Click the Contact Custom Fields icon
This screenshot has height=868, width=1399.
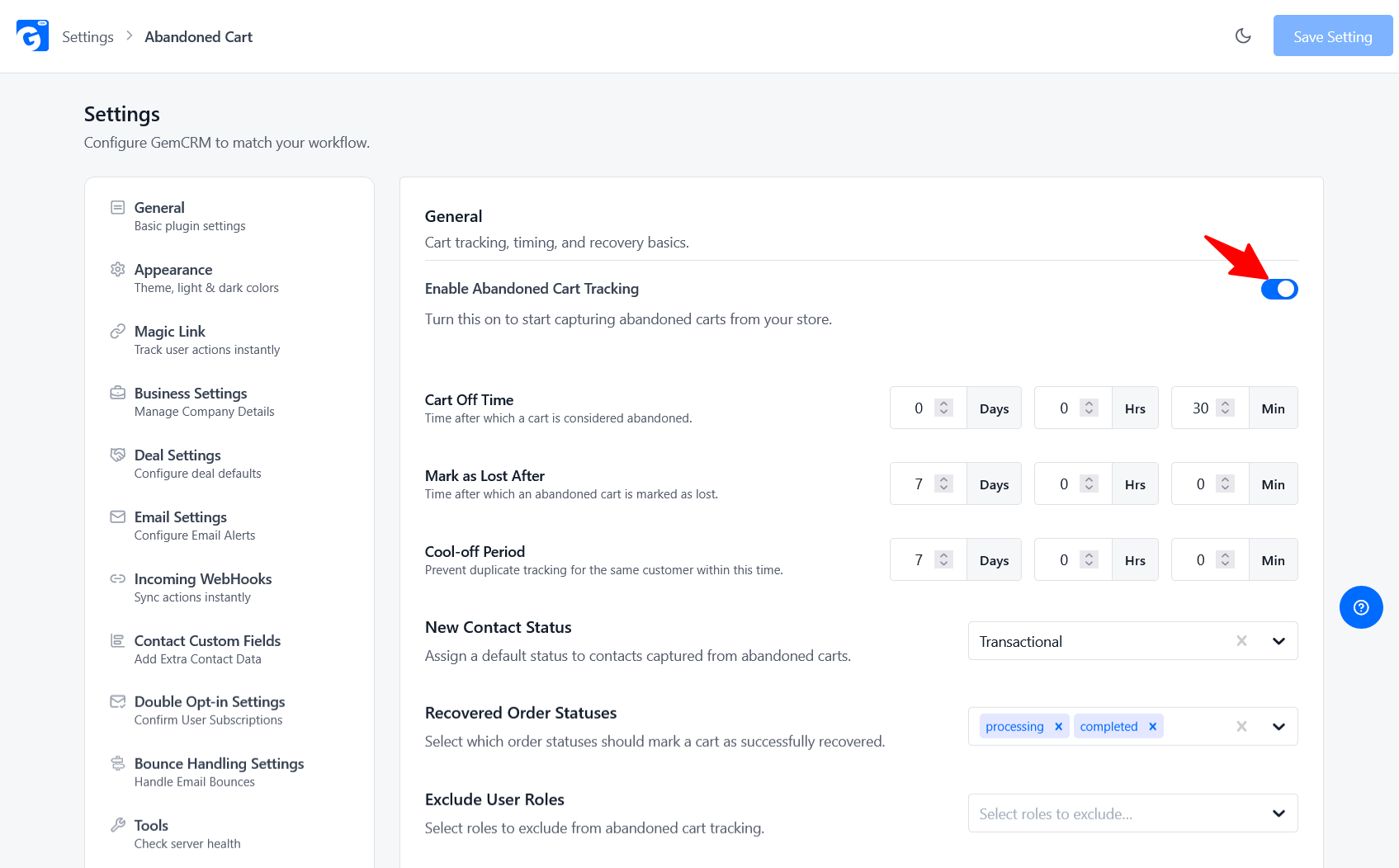pos(118,640)
